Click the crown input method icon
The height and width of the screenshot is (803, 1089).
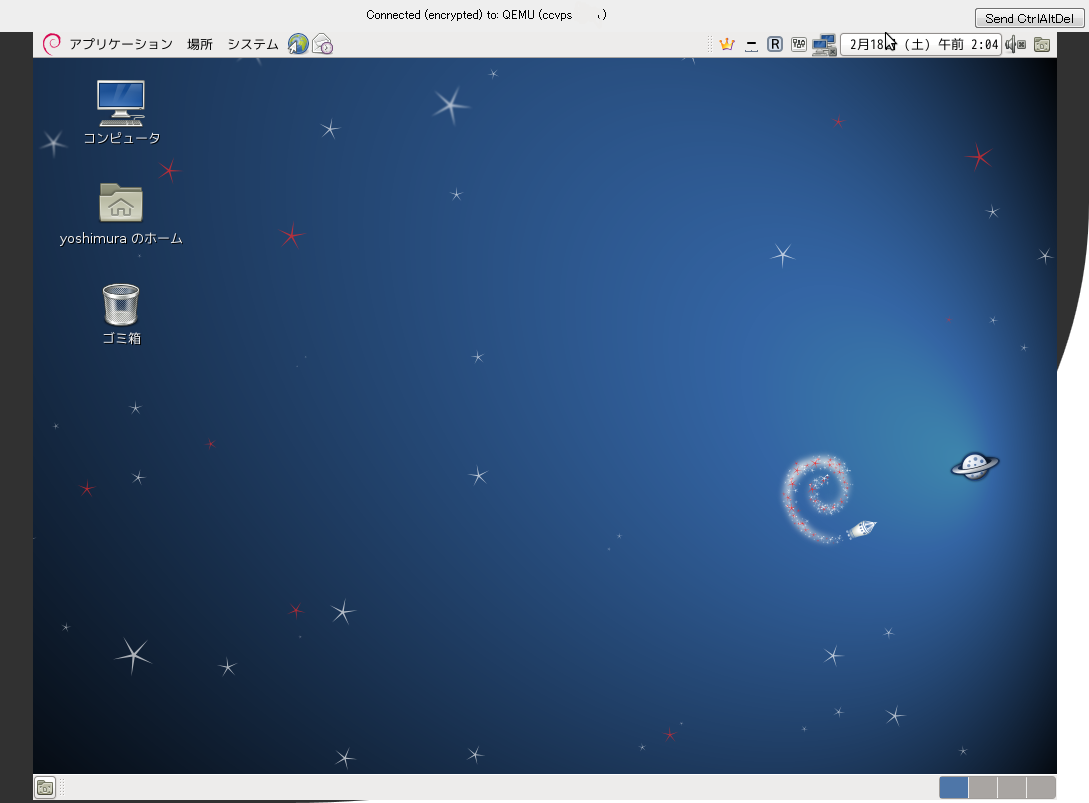tap(727, 44)
